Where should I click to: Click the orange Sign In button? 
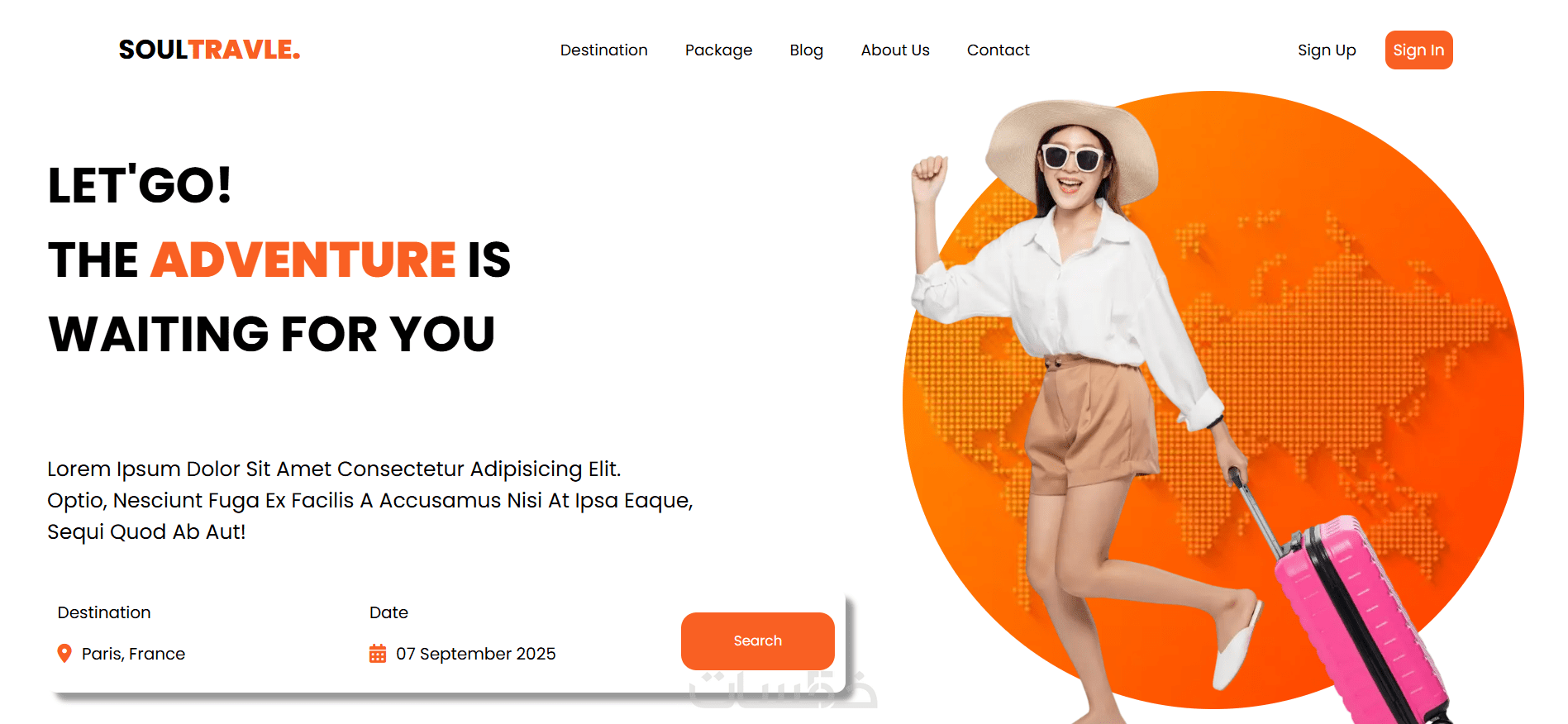pos(1418,50)
